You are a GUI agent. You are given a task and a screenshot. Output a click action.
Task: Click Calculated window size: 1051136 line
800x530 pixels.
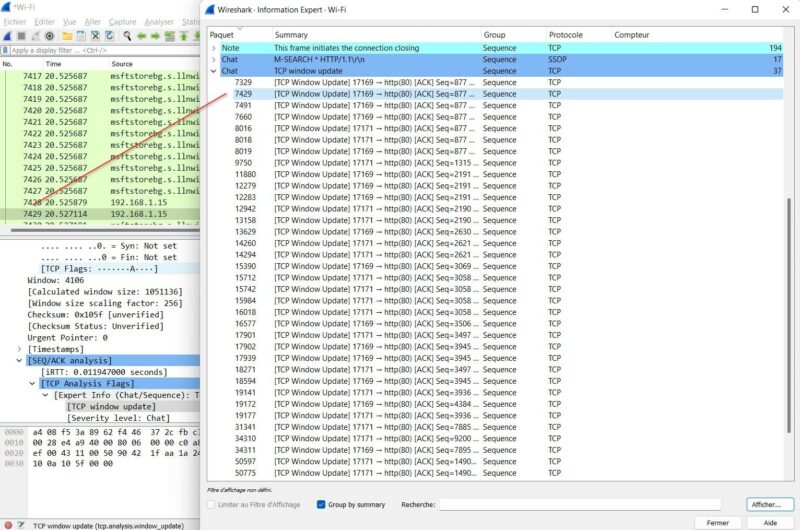point(105,292)
